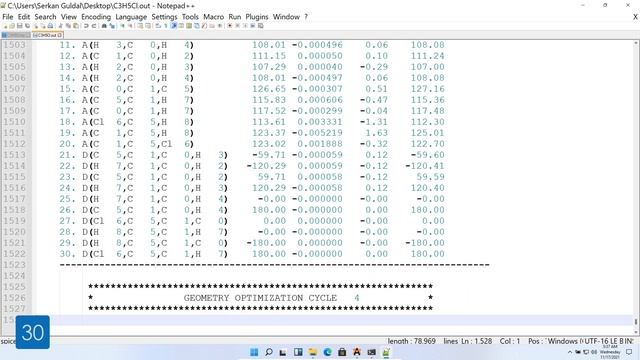Click the UTF-16 LE BOM encoding status field
The image size is (640, 360).
click(x=609, y=341)
